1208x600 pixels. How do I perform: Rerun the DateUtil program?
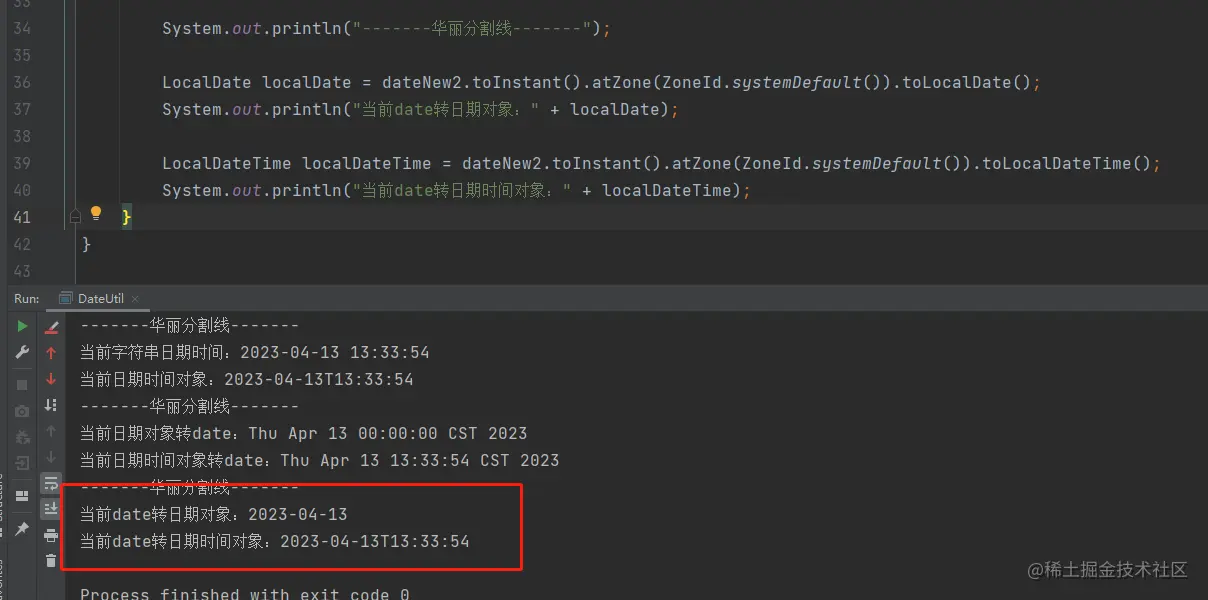click(22, 325)
